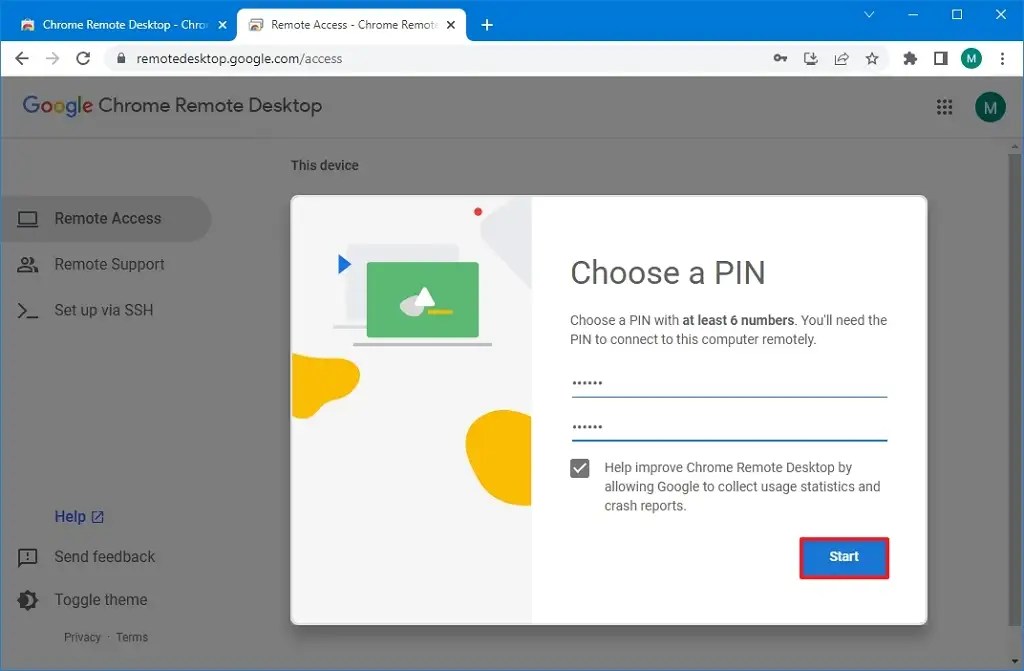Open the search tabs chevron

pyautogui.click(x=869, y=15)
